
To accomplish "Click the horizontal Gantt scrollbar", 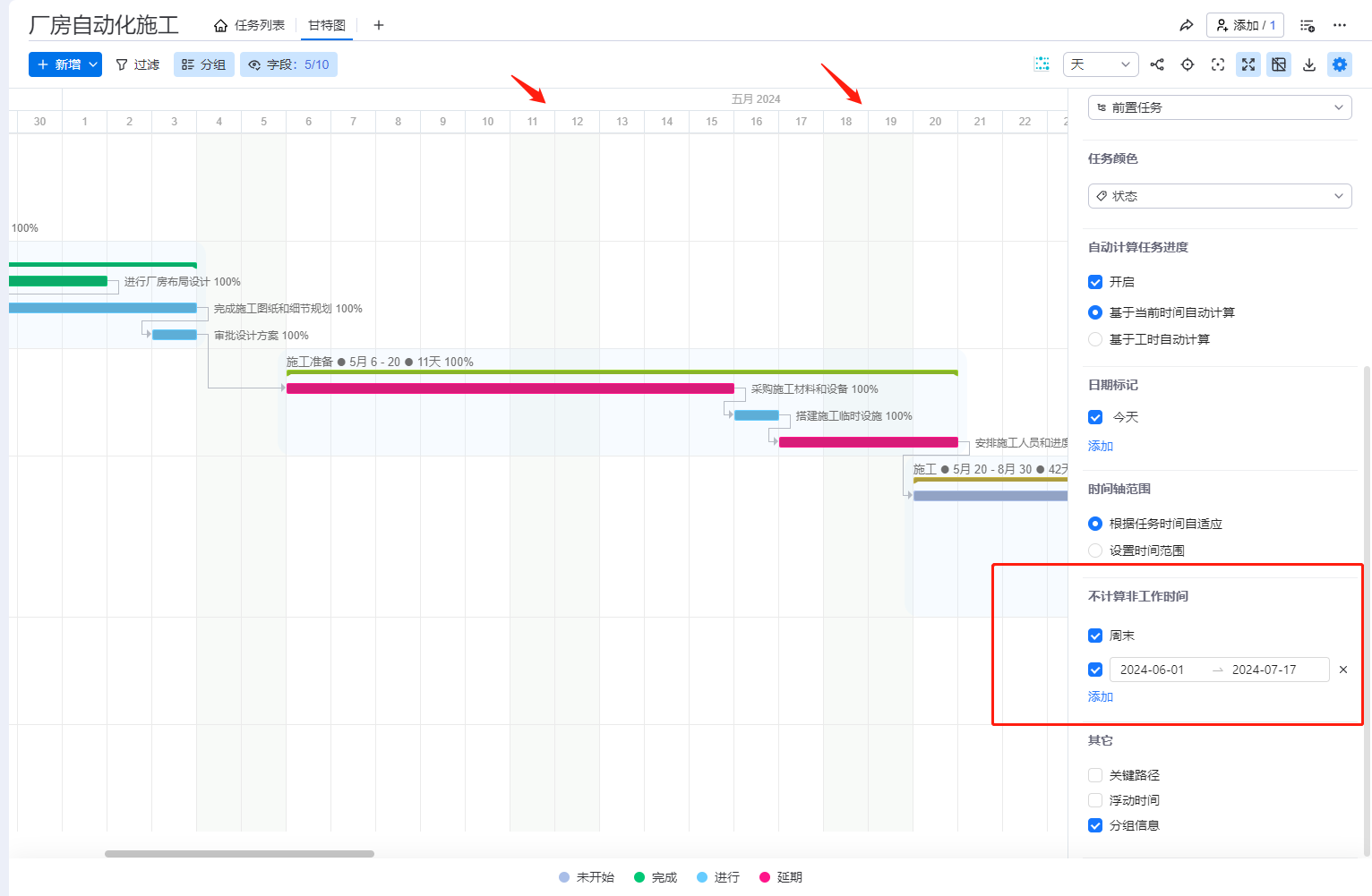I will click(x=239, y=854).
